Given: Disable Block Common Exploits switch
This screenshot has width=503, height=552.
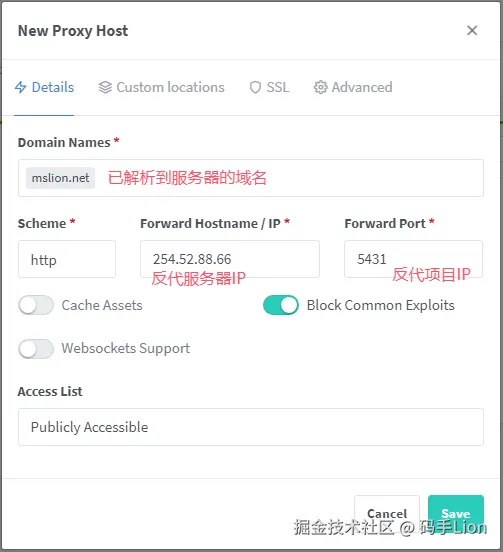Looking at the screenshot, I should tap(281, 305).
